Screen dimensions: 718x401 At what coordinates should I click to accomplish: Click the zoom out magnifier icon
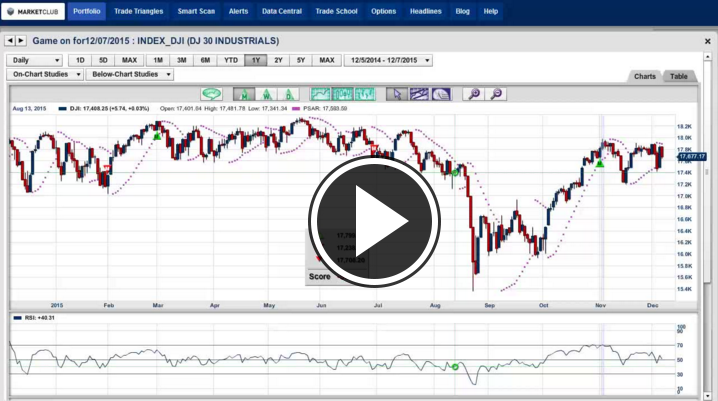click(x=496, y=94)
